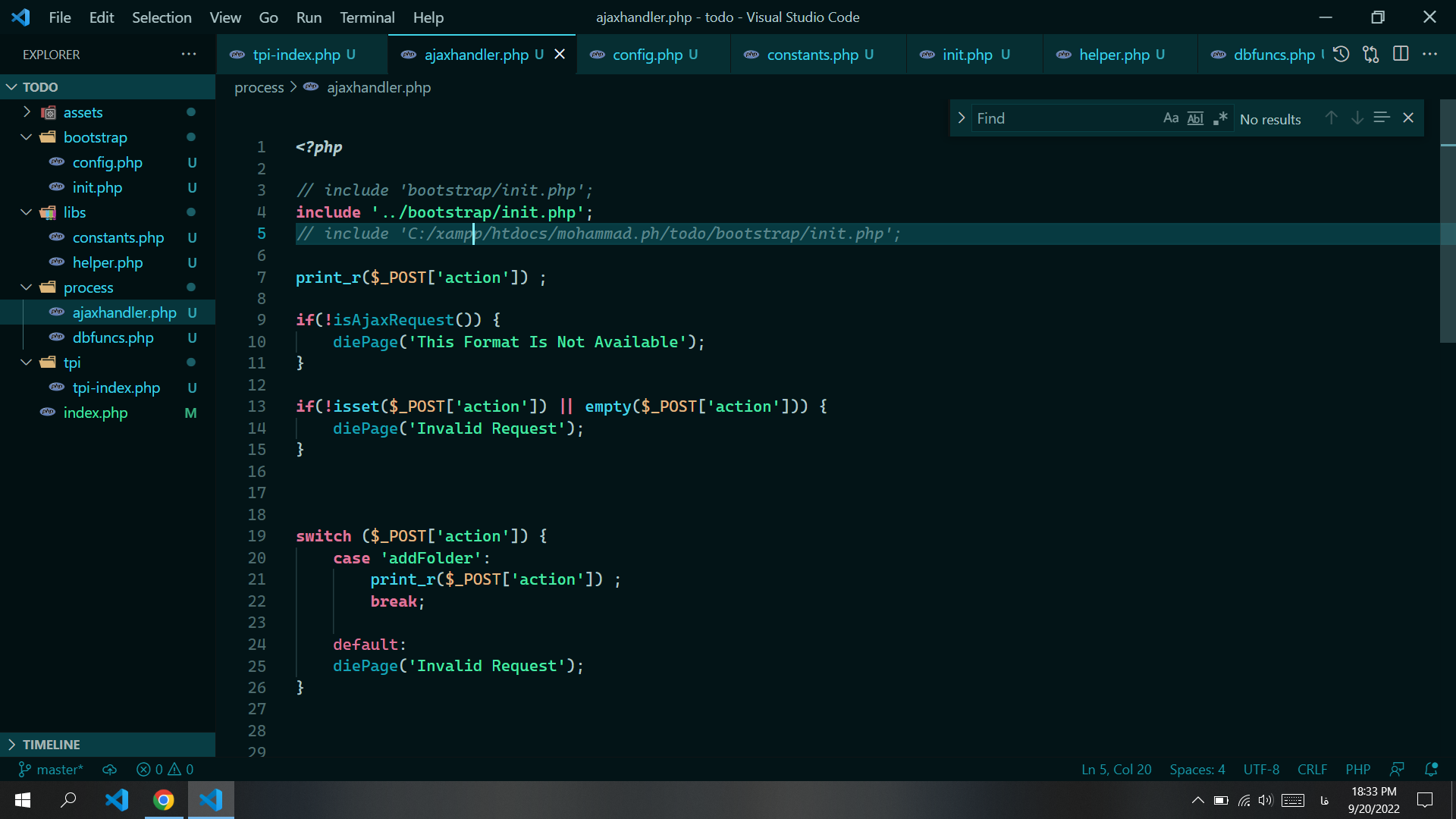This screenshot has height=819, width=1456.
Task: Go to previous match arrow in Find
Action: 1331,118
